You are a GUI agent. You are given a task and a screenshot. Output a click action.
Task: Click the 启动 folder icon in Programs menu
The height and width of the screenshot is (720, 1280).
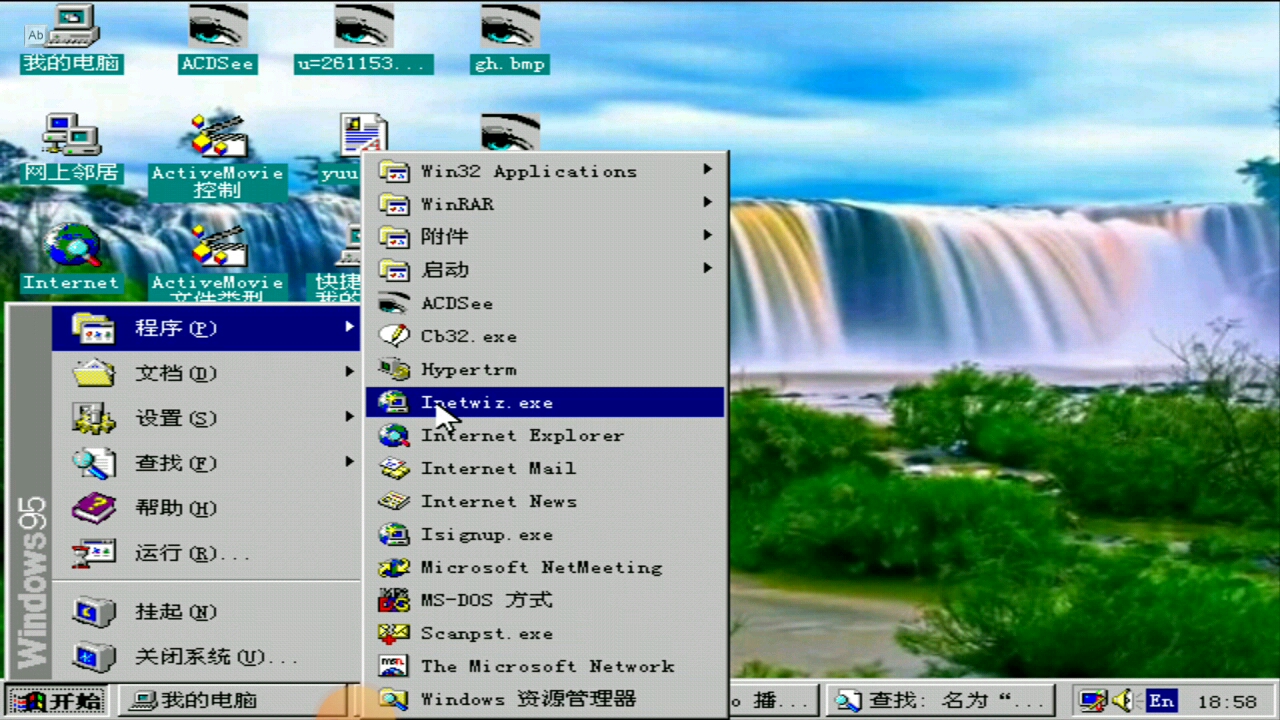[x=394, y=270]
